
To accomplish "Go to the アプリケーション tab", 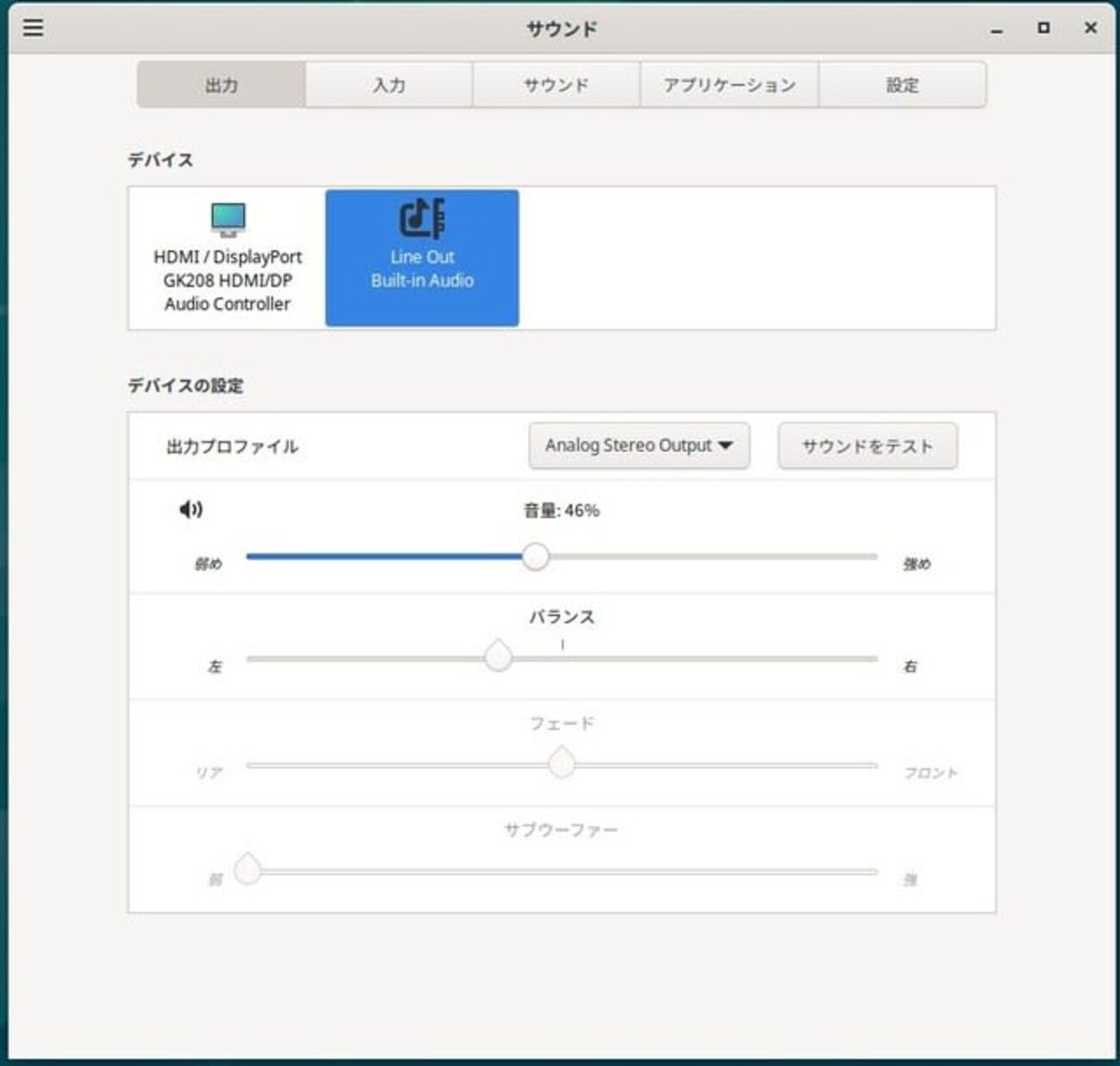I will [x=729, y=84].
